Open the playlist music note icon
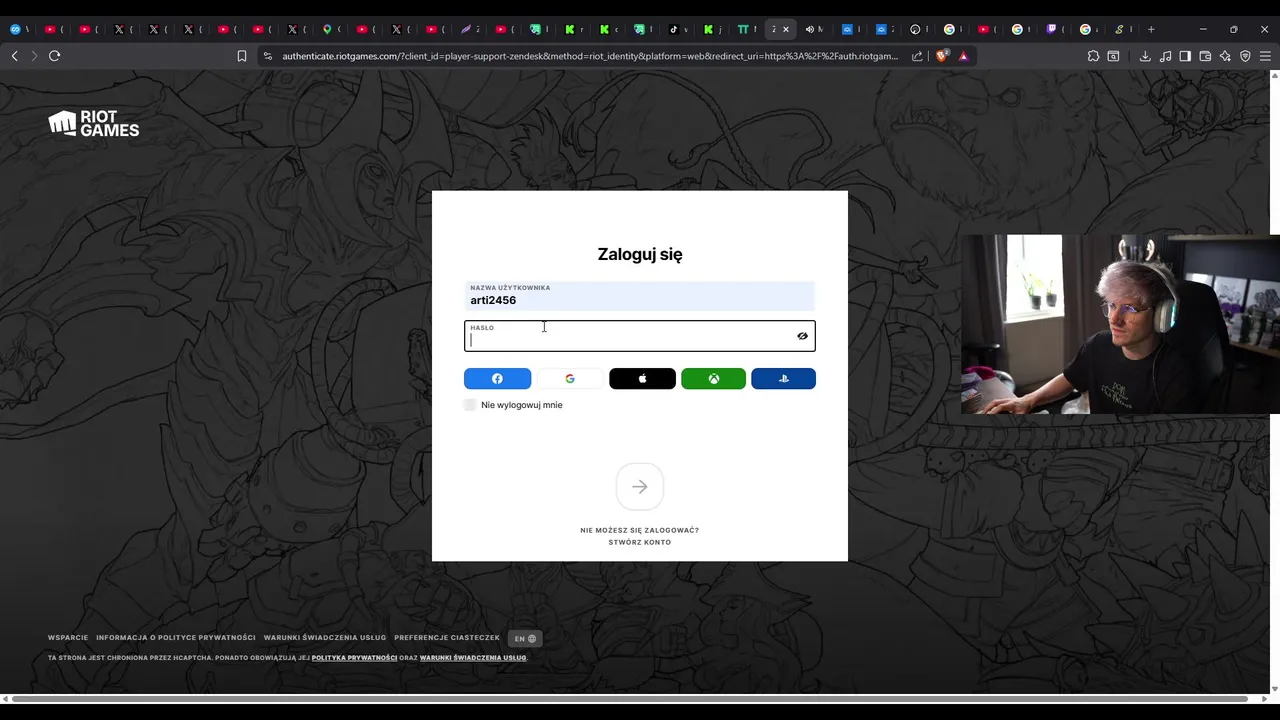1280x720 pixels. 1165,56
